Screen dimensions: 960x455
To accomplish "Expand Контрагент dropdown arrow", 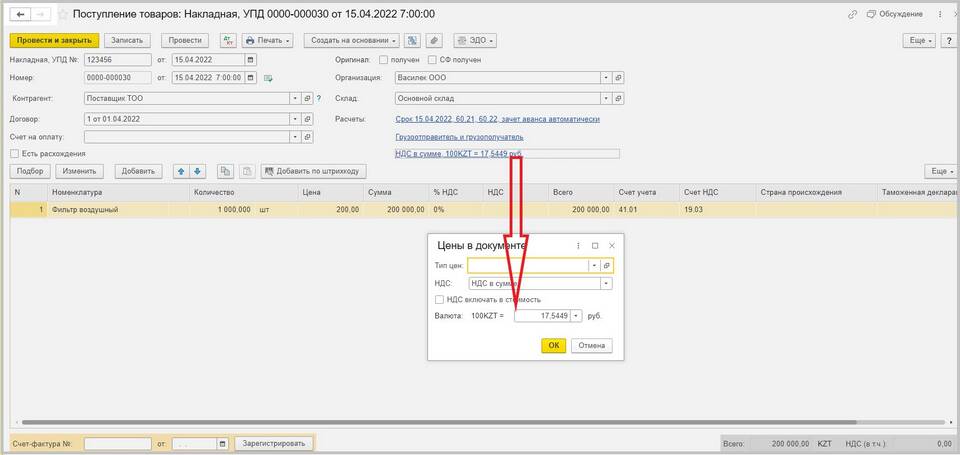I will (x=296, y=98).
